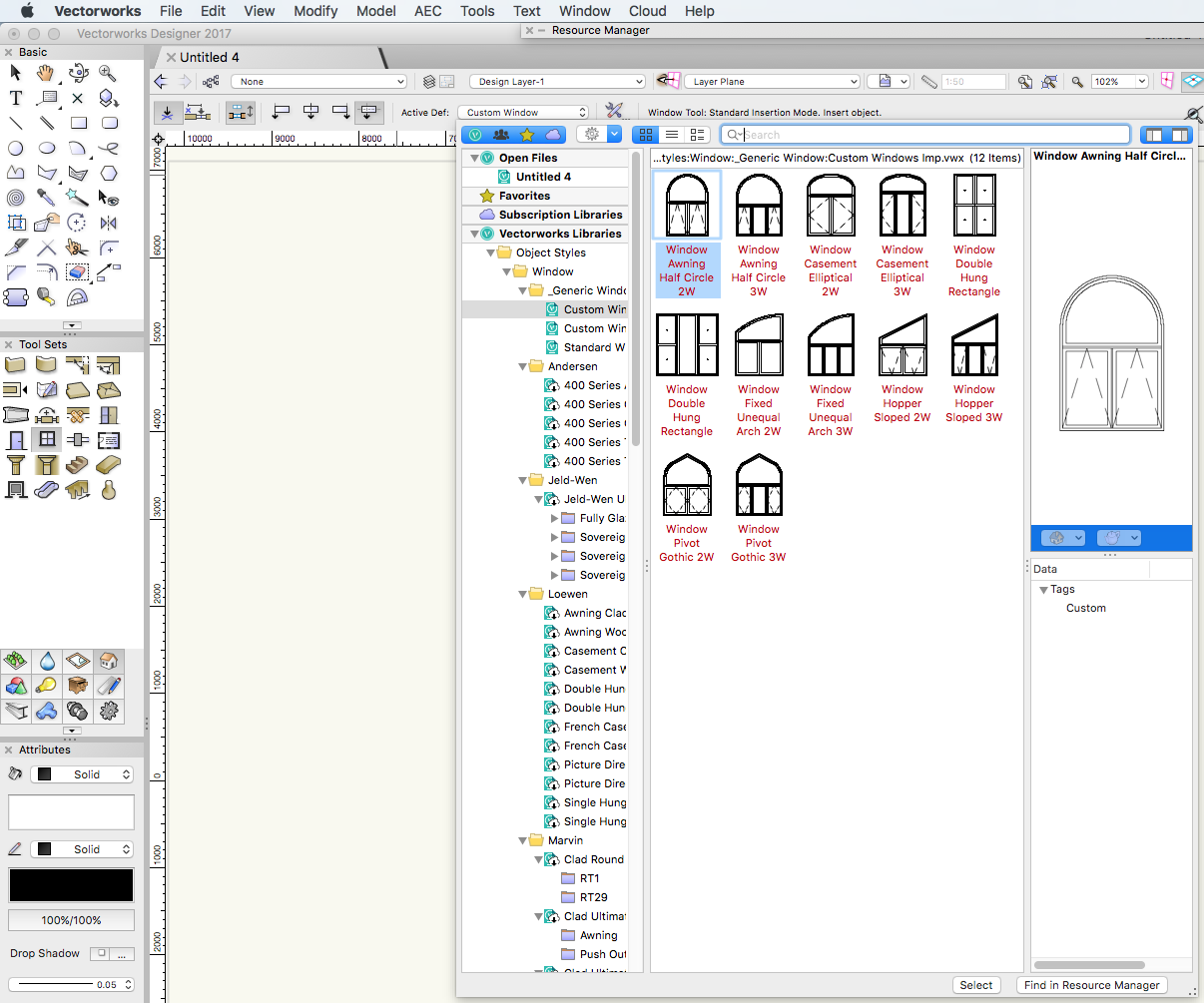Select the Rectangle tool
Screen dimensions: 1204x1003
[x=81, y=123]
